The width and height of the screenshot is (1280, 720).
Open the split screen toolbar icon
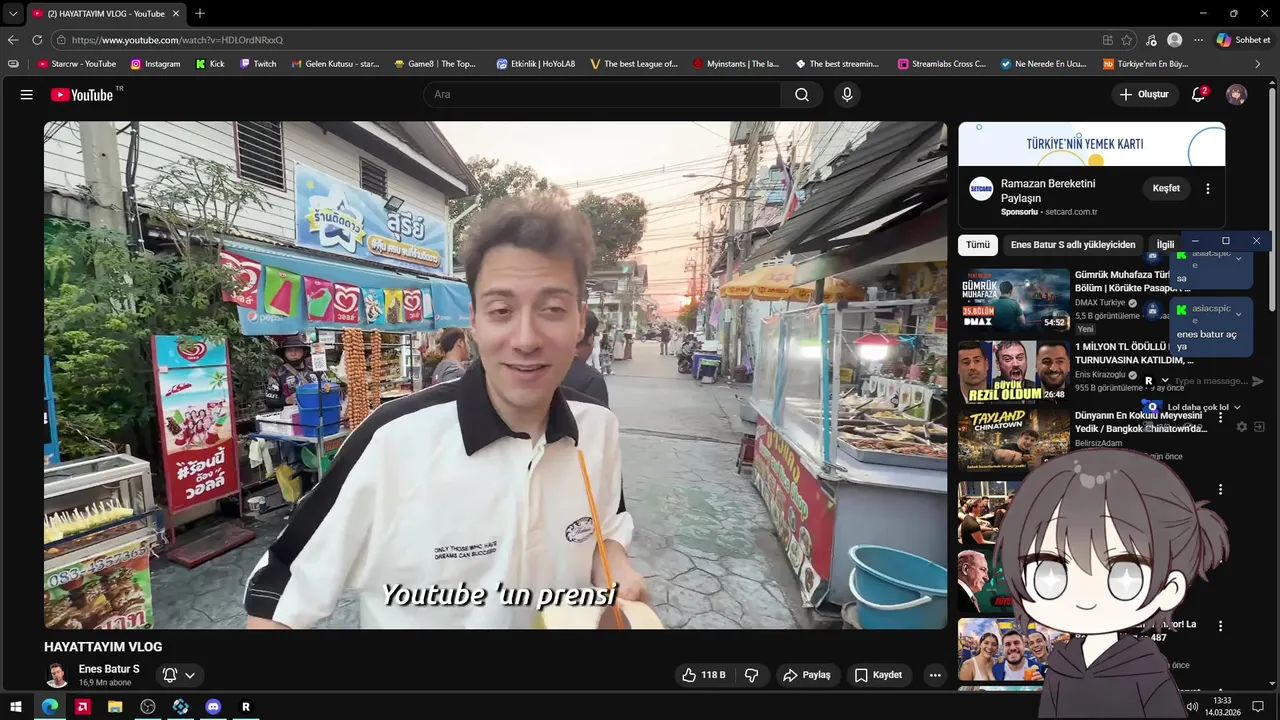[x=1107, y=40]
